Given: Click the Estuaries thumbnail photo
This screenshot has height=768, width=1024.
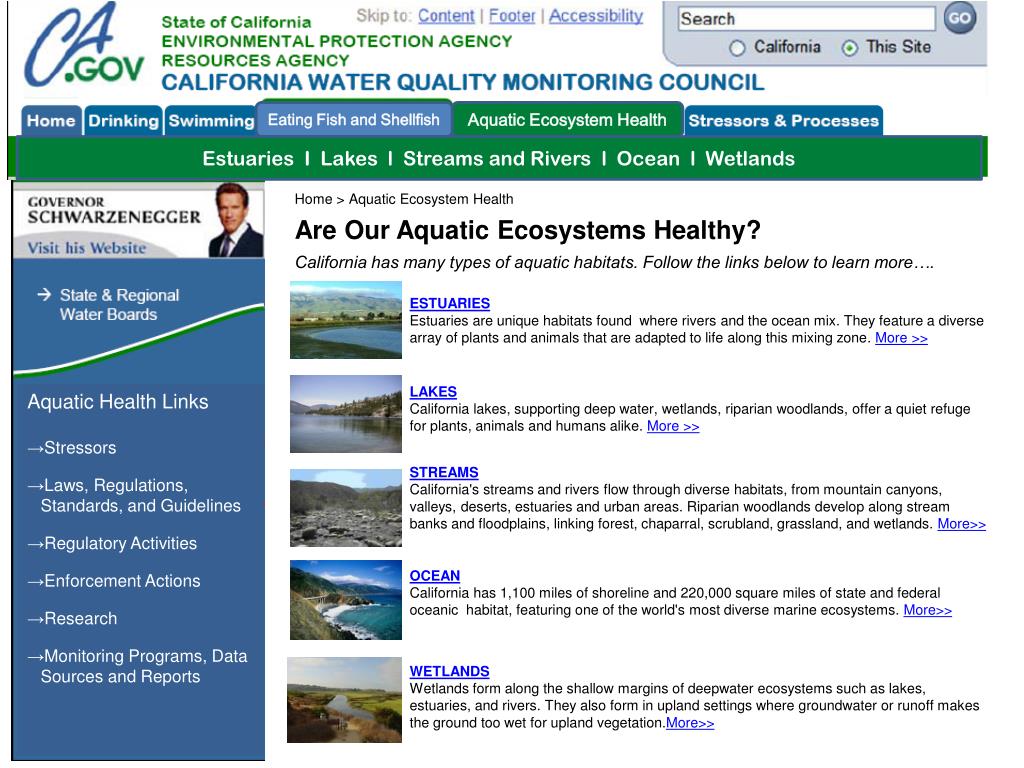Looking at the screenshot, I should coord(345,320).
